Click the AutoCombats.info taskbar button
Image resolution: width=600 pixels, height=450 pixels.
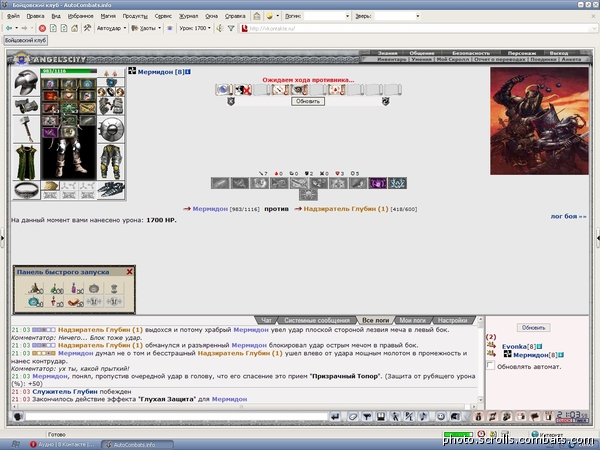click(137, 445)
